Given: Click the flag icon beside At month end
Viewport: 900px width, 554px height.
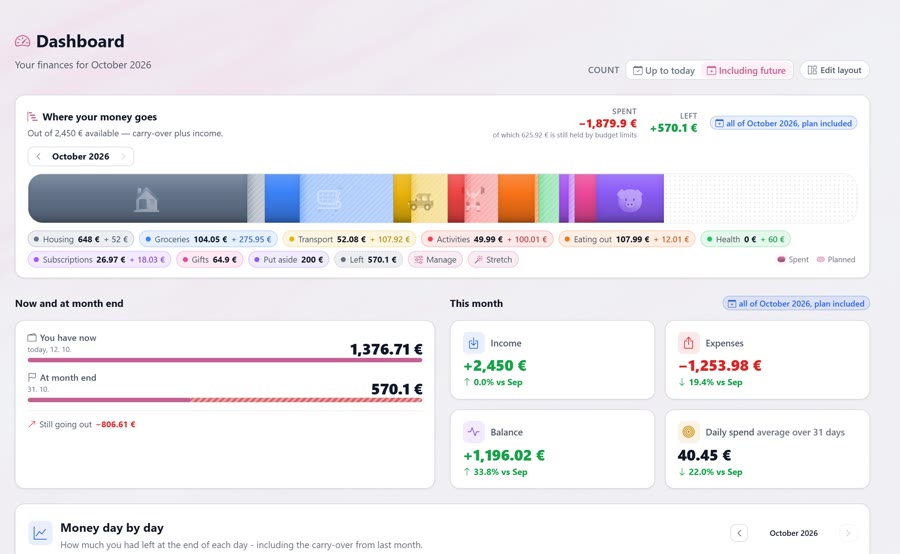Looking at the screenshot, I should point(32,377).
